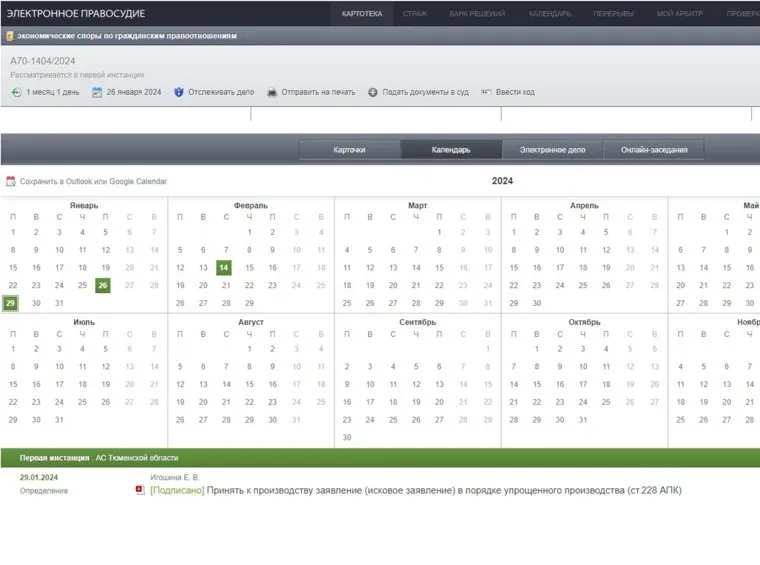Click the shield icon for Отслеживать дело
The width and height of the screenshot is (760, 565).
[179, 92]
